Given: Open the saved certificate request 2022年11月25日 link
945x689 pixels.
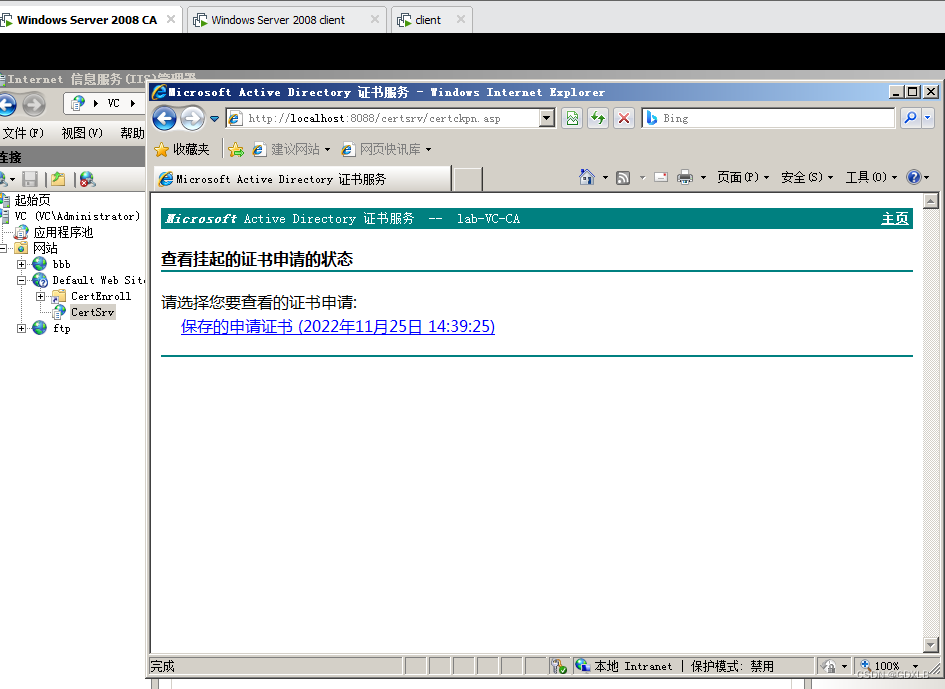Looking at the screenshot, I should coord(338,326).
